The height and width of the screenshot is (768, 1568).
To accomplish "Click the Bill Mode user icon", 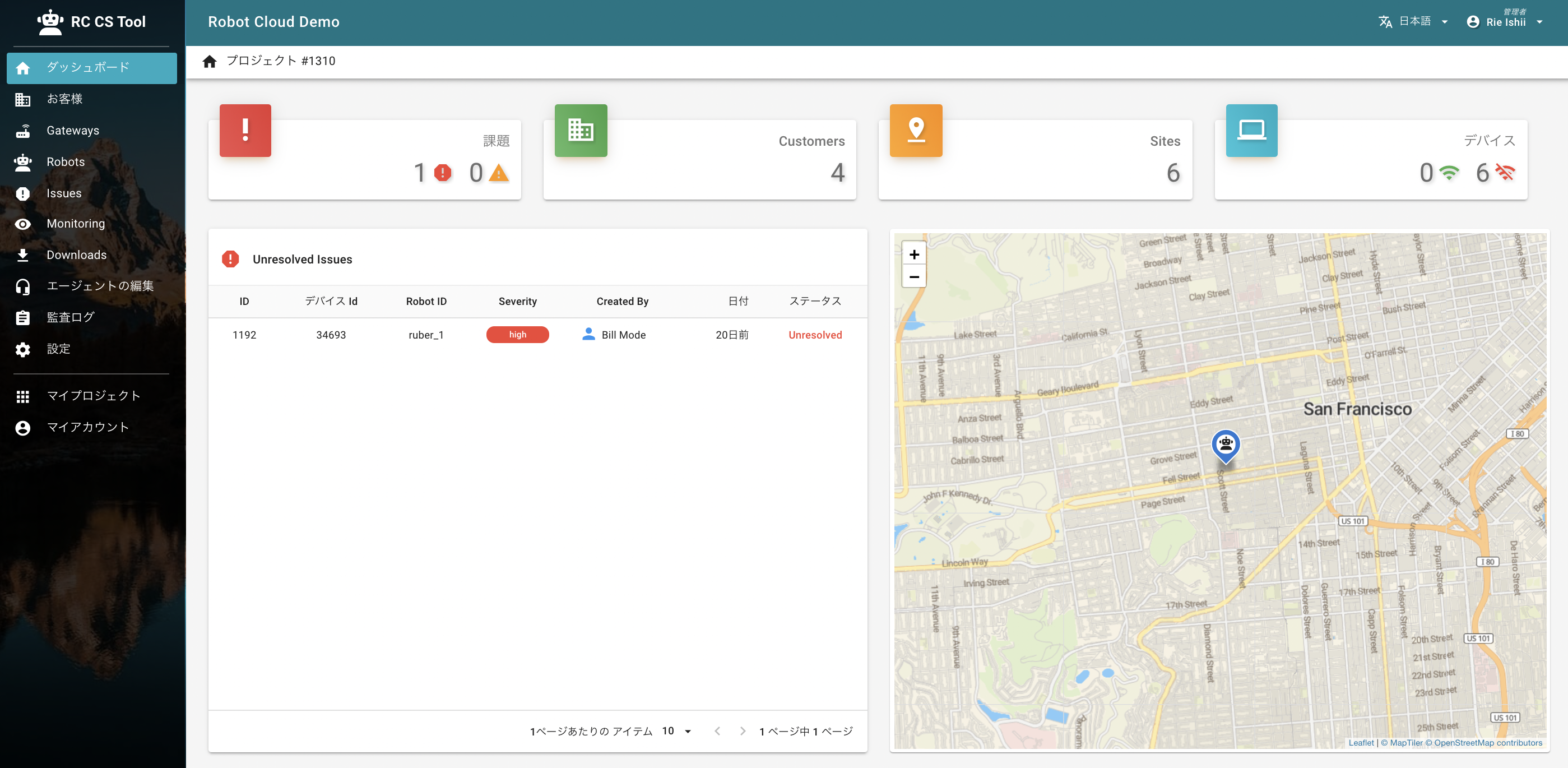I will point(588,334).
